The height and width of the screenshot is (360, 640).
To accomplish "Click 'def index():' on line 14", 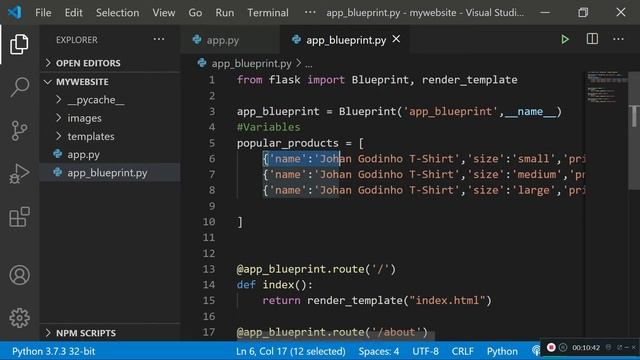I will click(274, 284).
